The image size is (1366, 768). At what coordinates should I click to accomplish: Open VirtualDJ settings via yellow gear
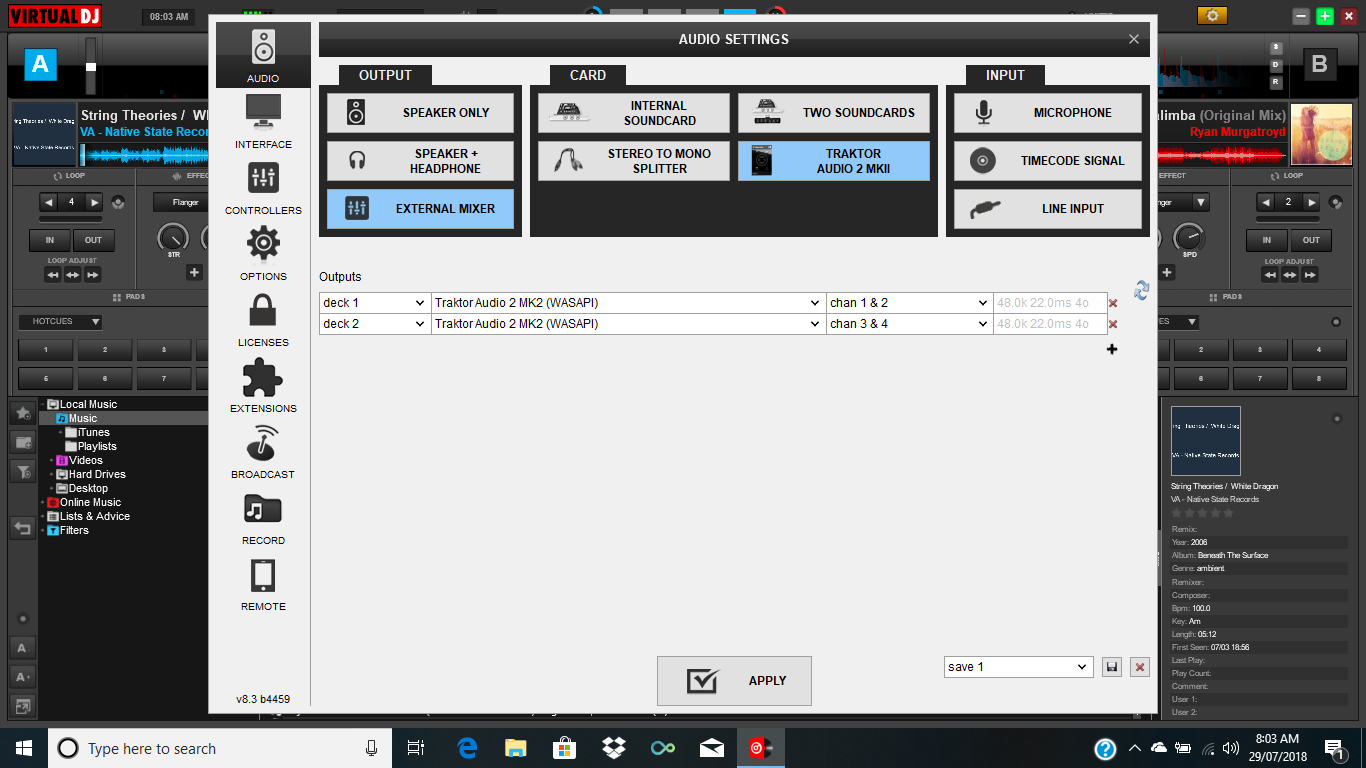click(1213, 15)
